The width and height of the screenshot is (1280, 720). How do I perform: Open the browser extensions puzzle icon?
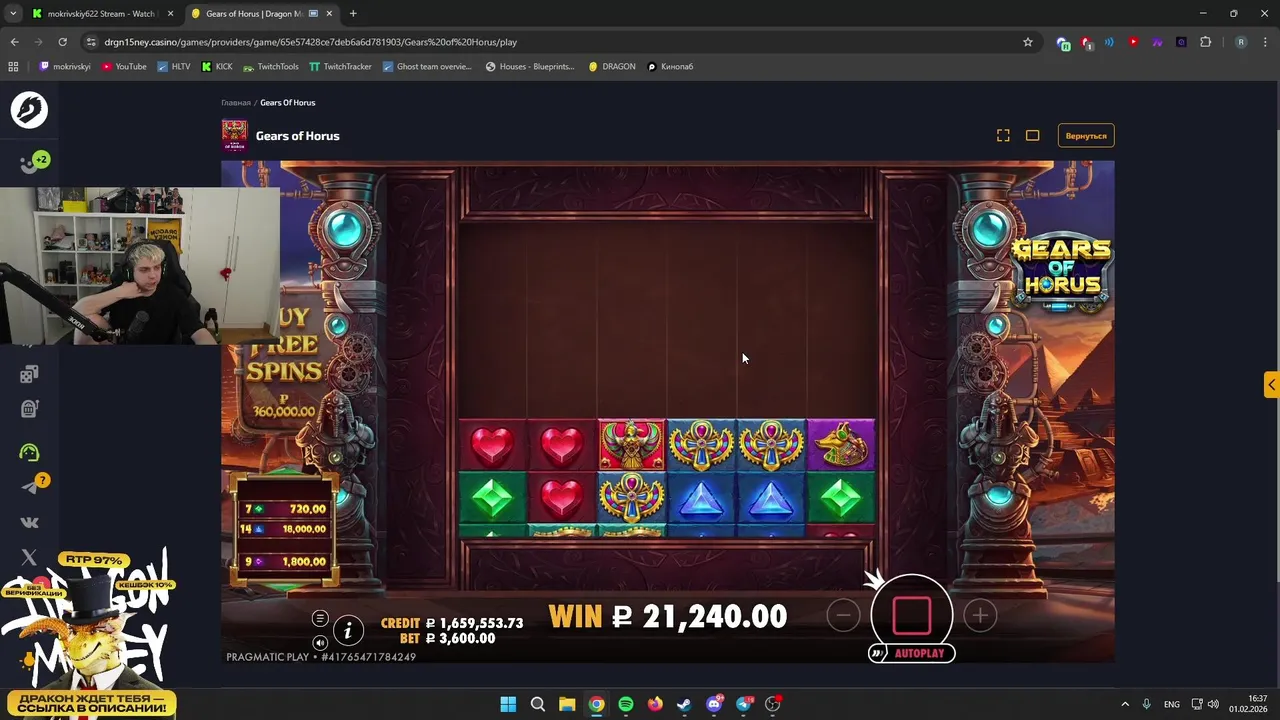point(1205,42)
